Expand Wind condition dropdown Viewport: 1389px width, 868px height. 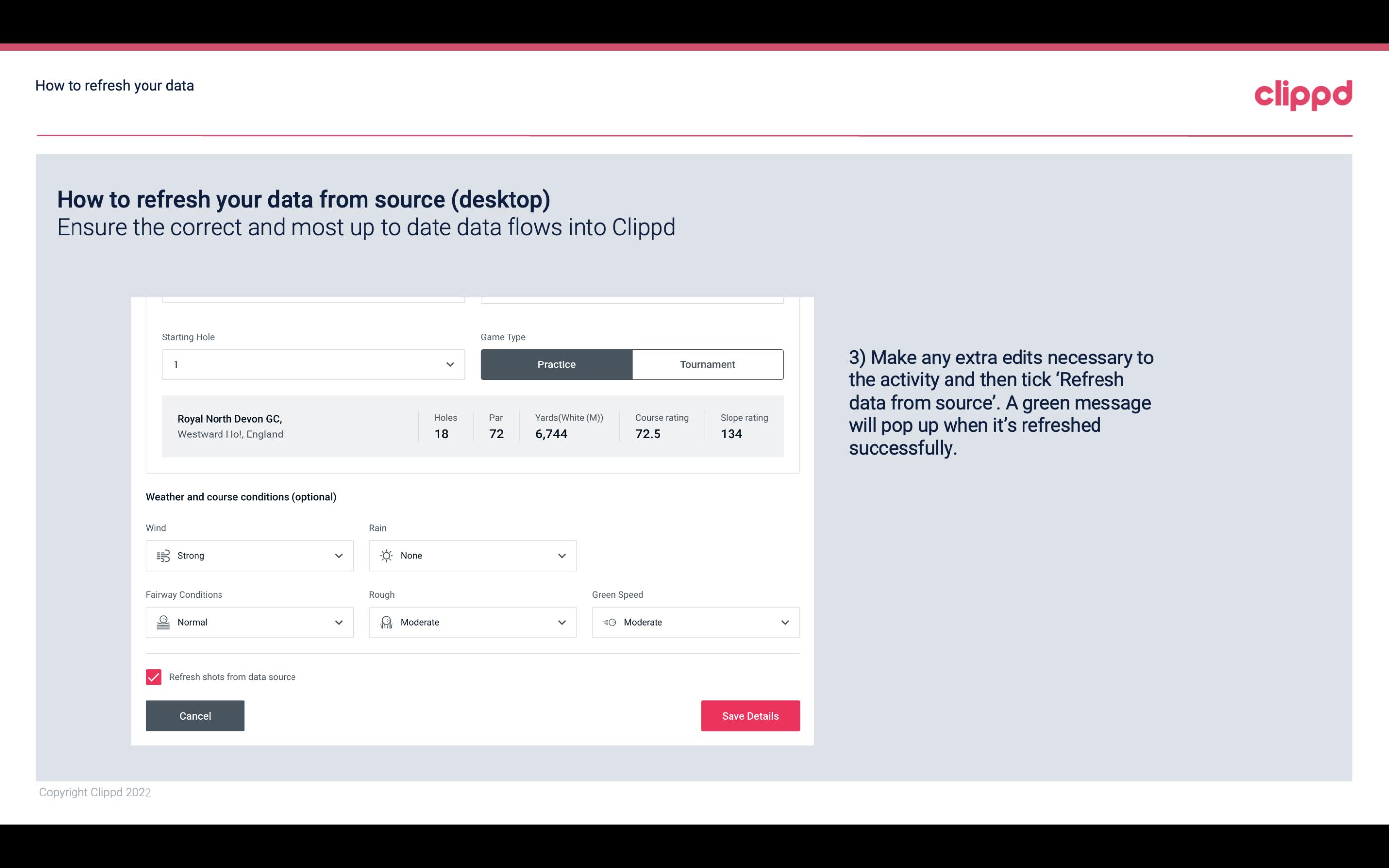(x=338, y=555)
